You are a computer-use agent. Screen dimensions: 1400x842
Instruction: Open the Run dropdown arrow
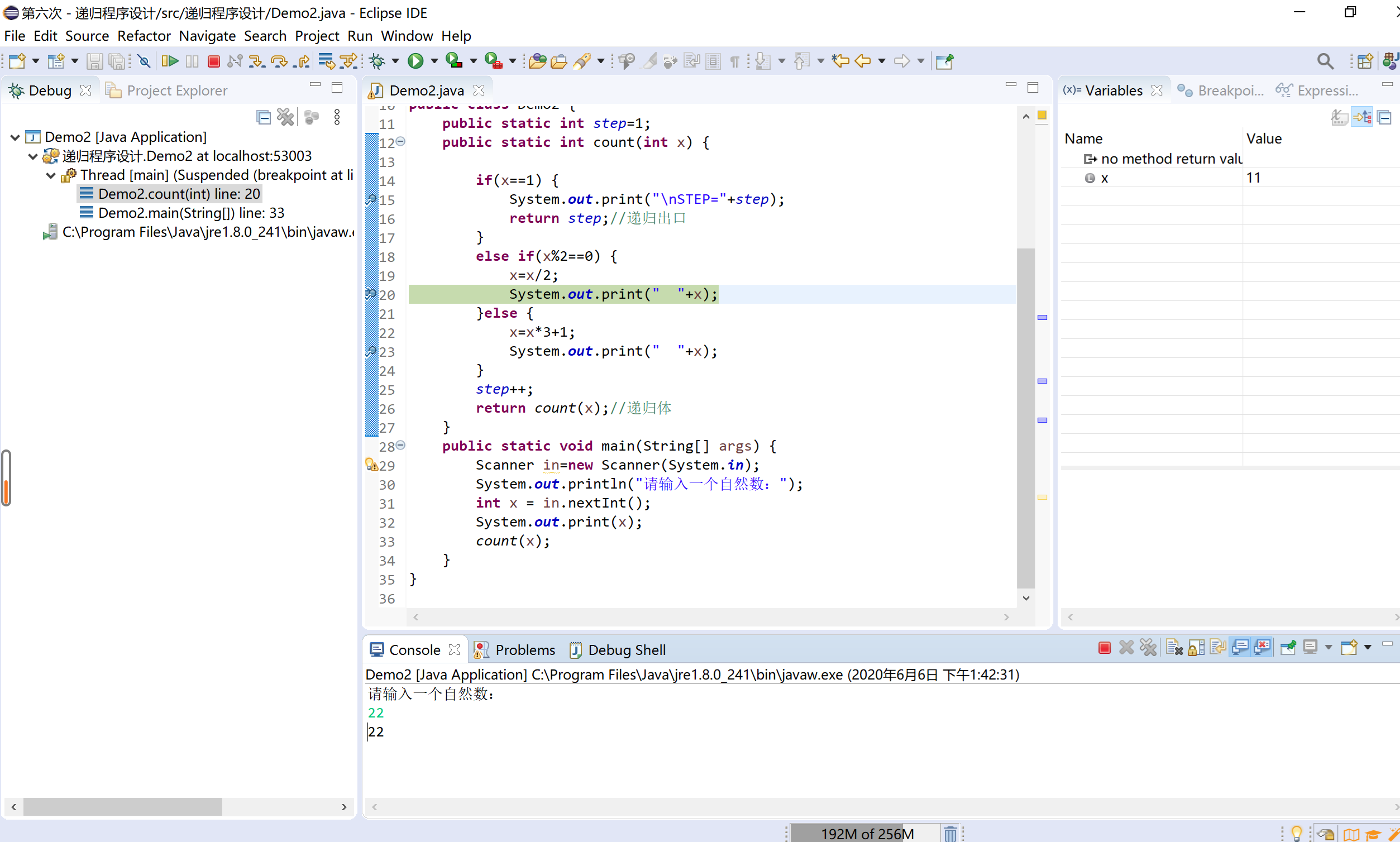click(x=434, y=61)
